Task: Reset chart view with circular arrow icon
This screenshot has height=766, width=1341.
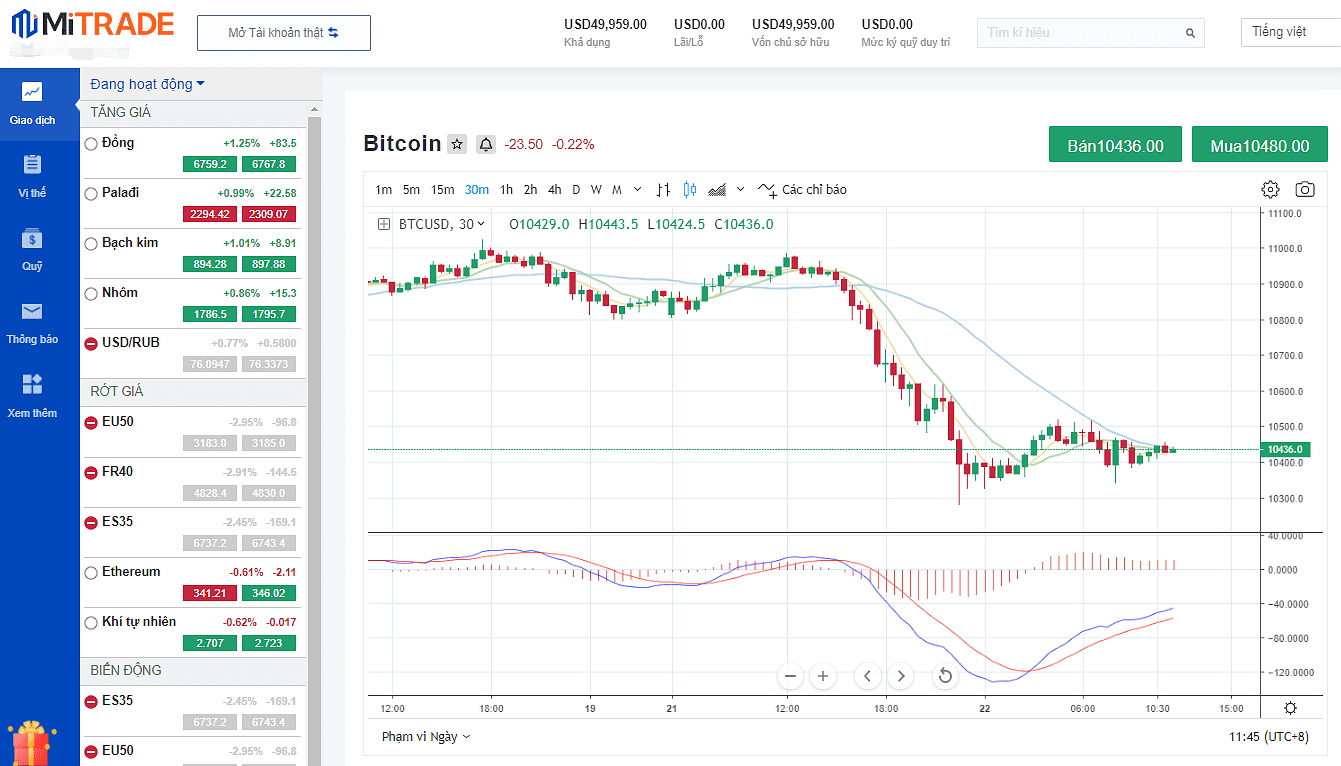Action: (944, 676)
